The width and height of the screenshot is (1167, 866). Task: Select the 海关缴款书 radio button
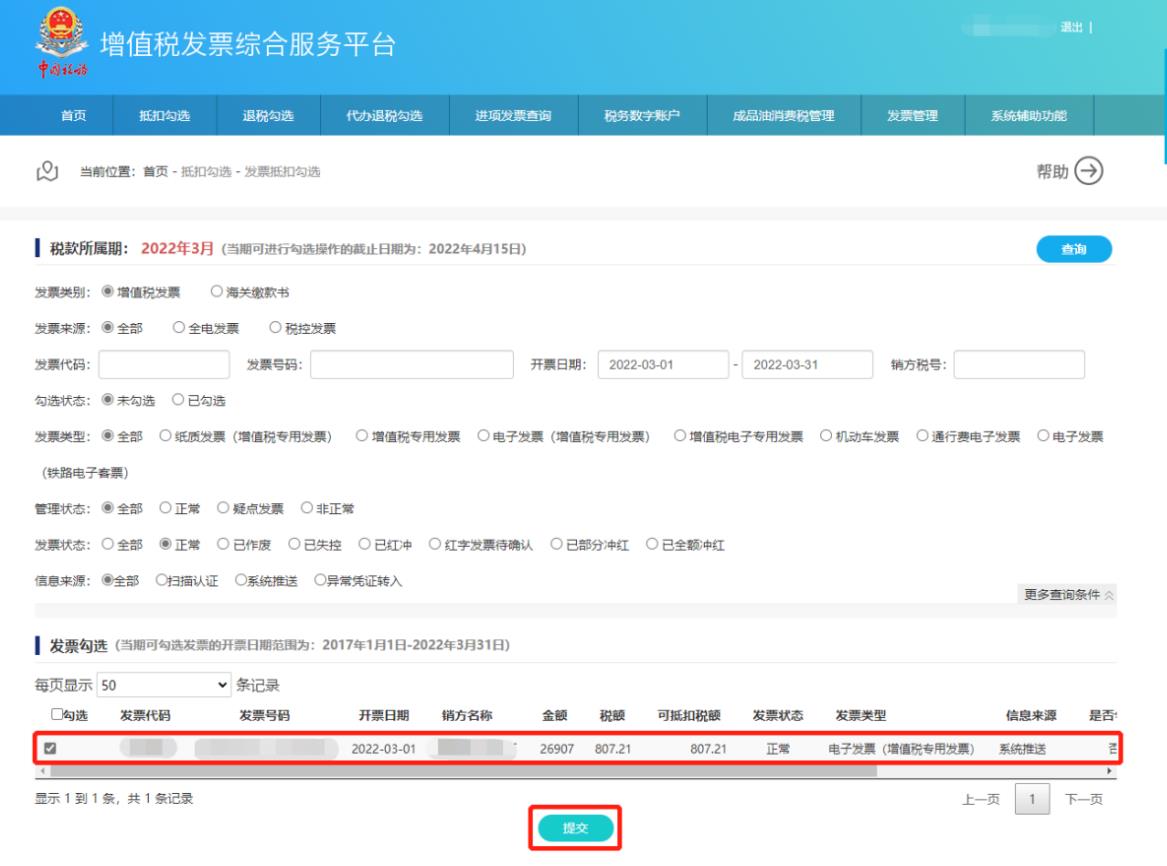point(217,293)
